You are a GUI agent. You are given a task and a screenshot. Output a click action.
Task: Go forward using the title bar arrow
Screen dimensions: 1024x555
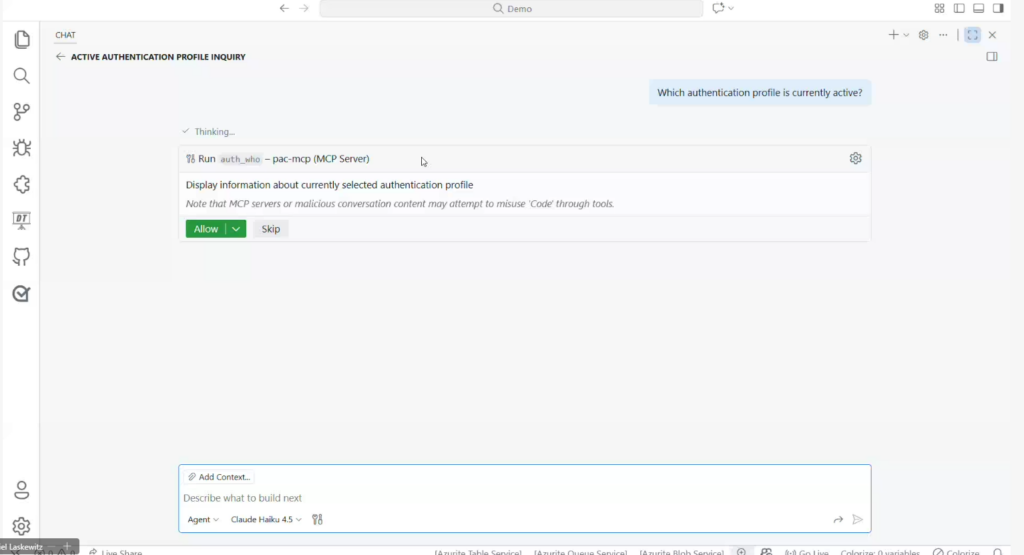point(304,8)
